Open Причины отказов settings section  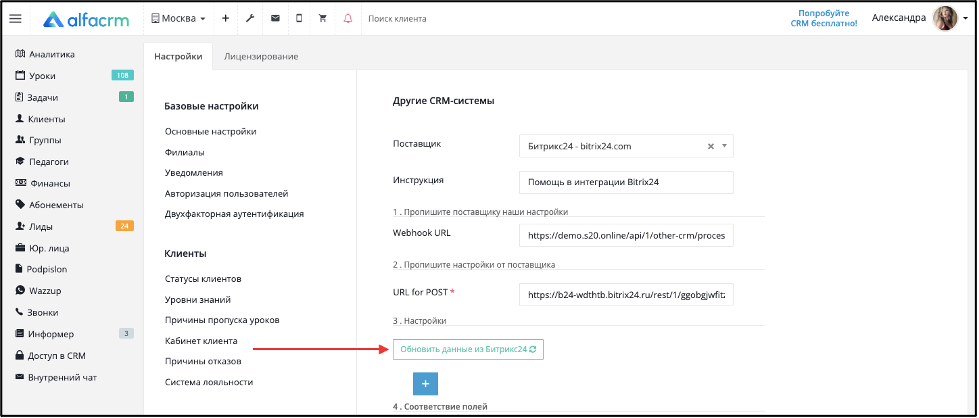point(203,361)
